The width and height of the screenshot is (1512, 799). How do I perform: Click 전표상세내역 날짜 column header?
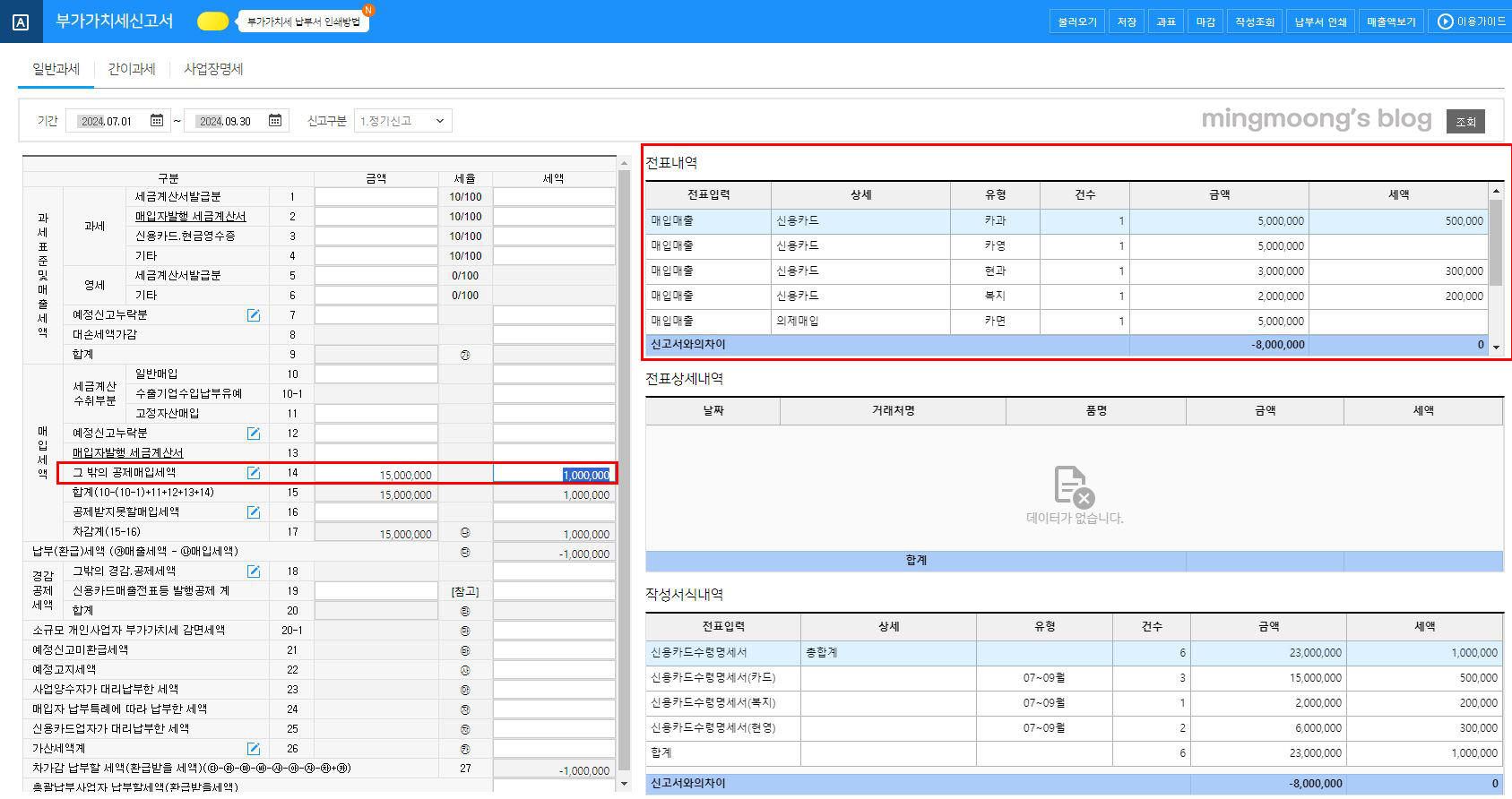(x=713, y=410)
